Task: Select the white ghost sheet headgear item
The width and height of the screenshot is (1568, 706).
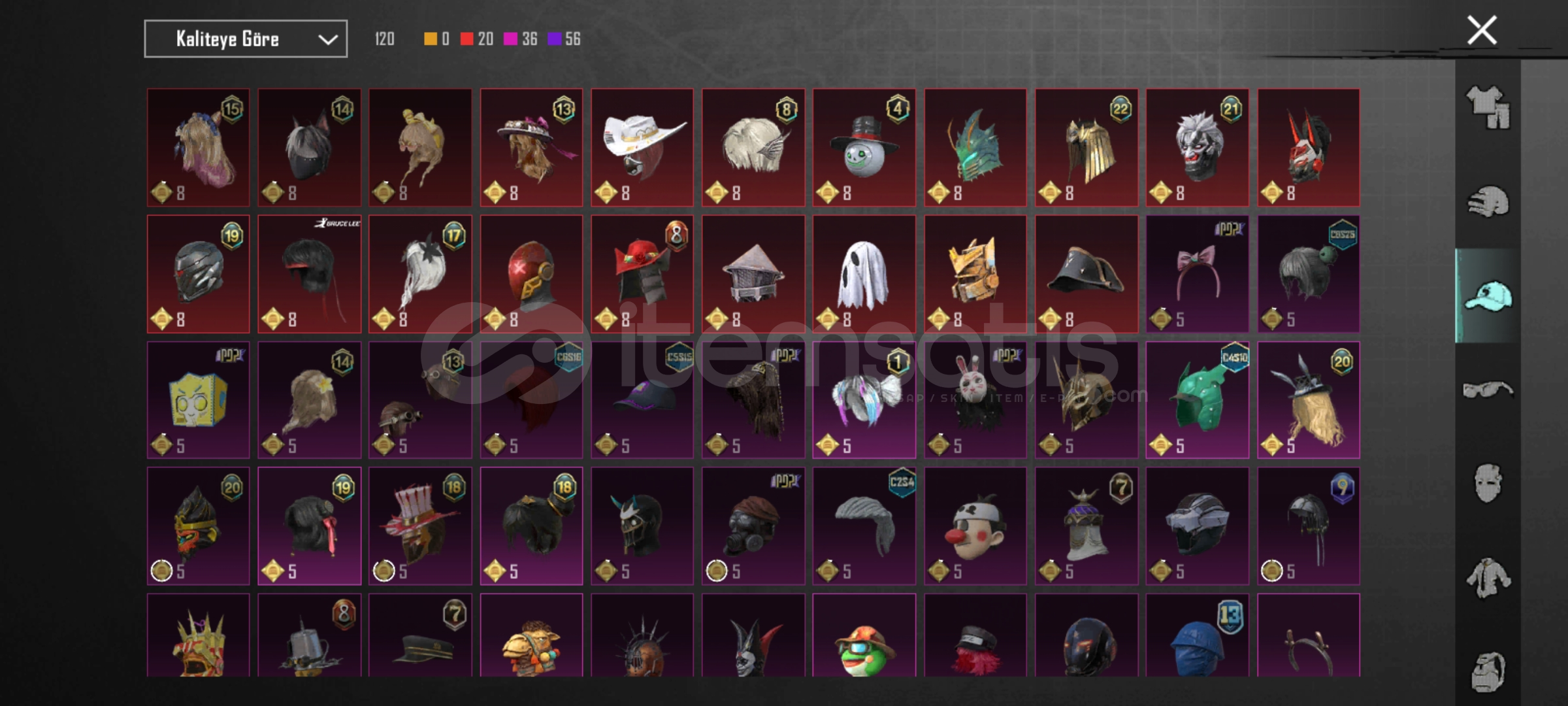Action: pyautogui.click(x=864, y=274)
